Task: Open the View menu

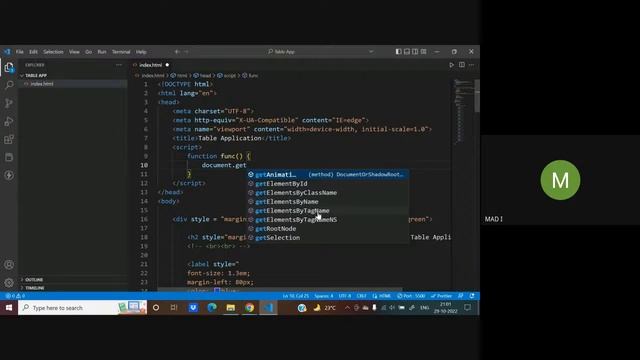Action: [x=74, y=52]
